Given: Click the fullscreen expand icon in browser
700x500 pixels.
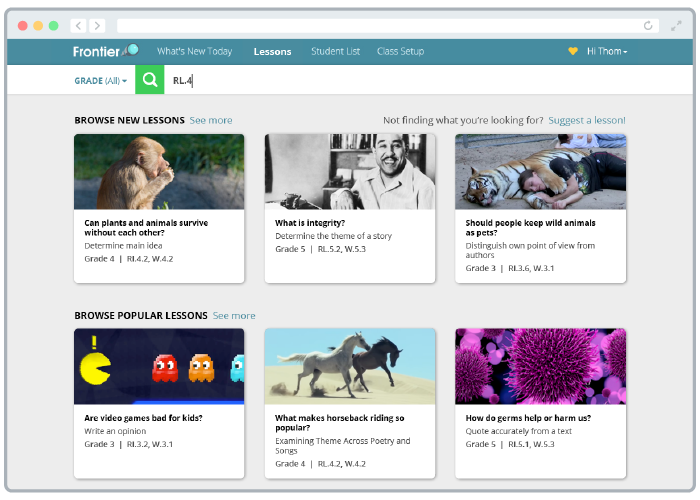Looking at the screenshot, I should [x=676, y=25].
